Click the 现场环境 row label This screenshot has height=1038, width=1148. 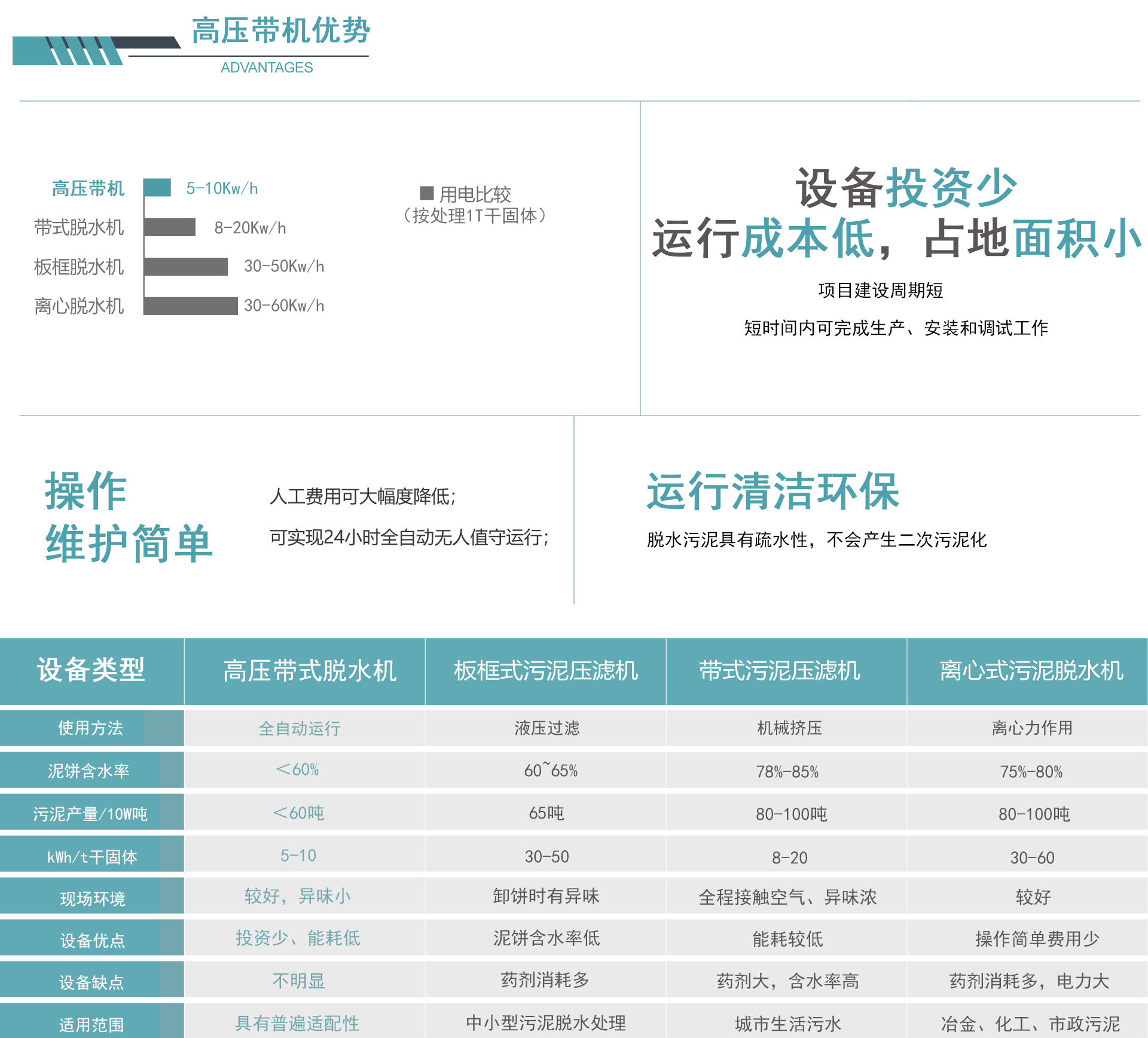[93, 899]
